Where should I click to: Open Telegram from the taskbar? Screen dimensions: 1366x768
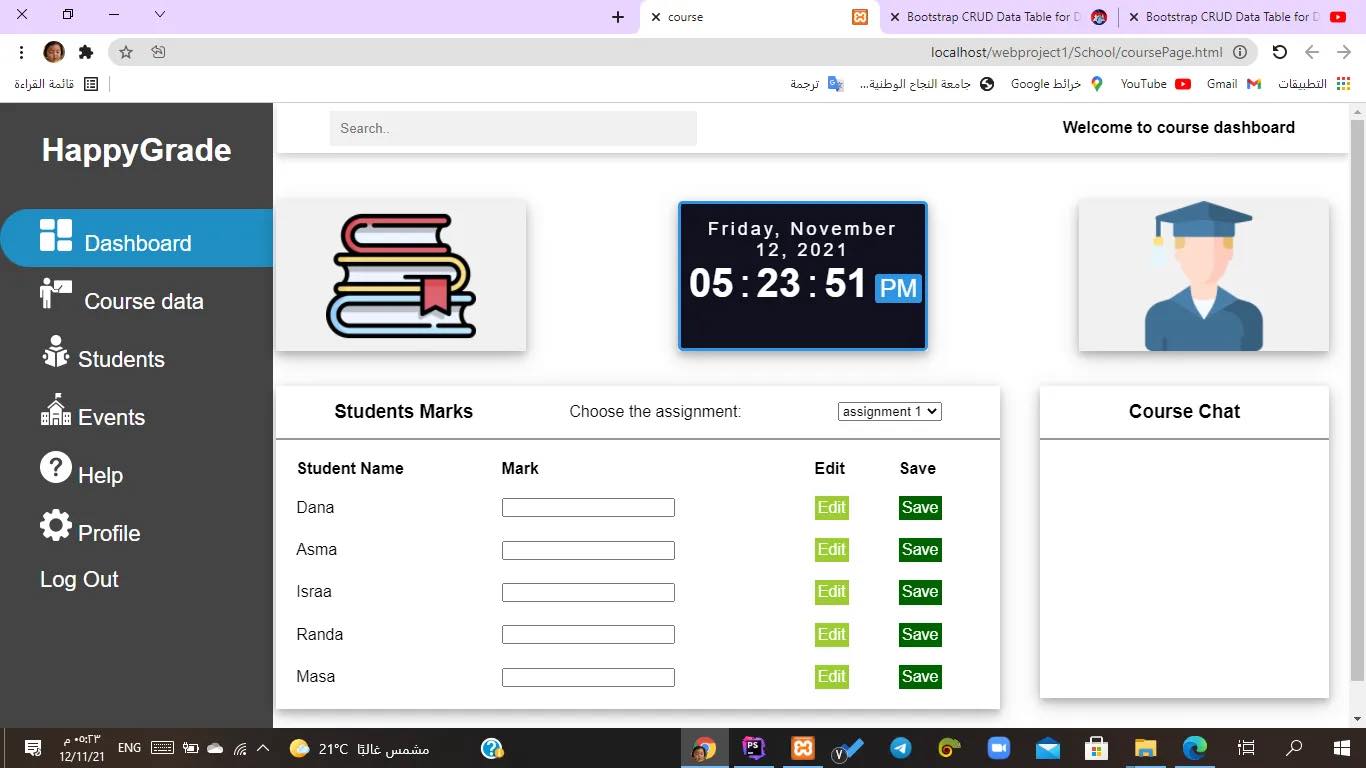(900, 748)
